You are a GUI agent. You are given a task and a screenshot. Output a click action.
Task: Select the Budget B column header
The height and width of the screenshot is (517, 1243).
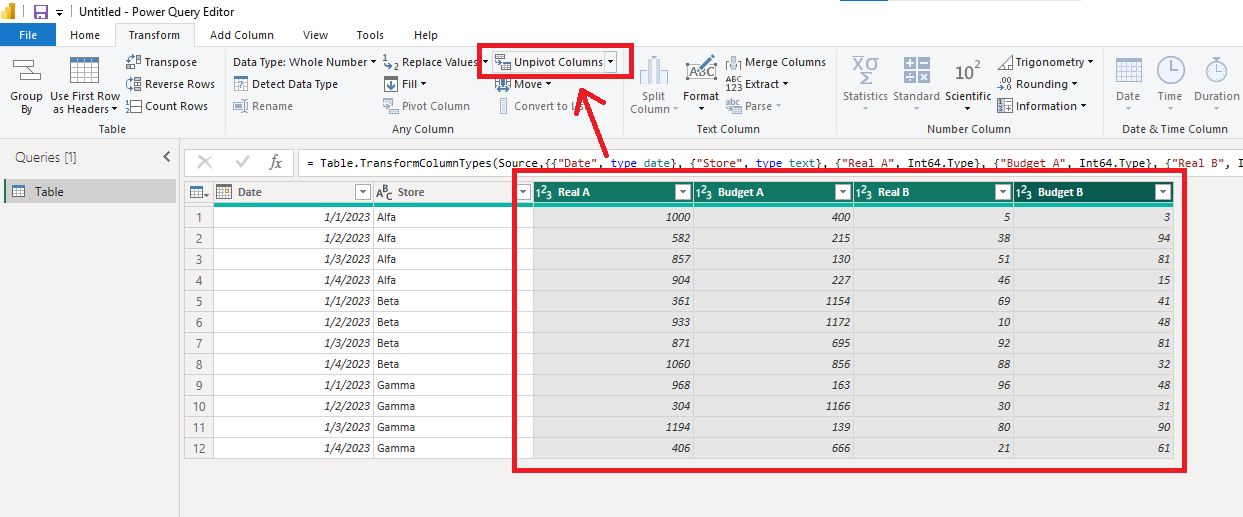coord(1093,192)
